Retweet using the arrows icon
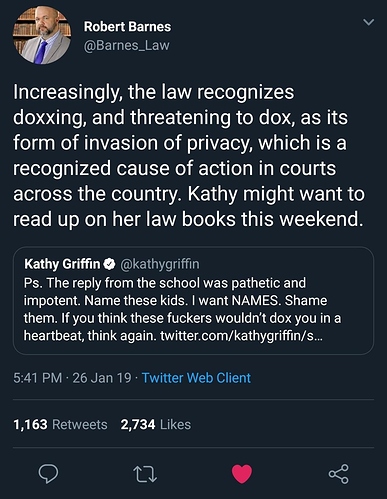The width and height of the screenshot is (387, 499). (145, 474)
